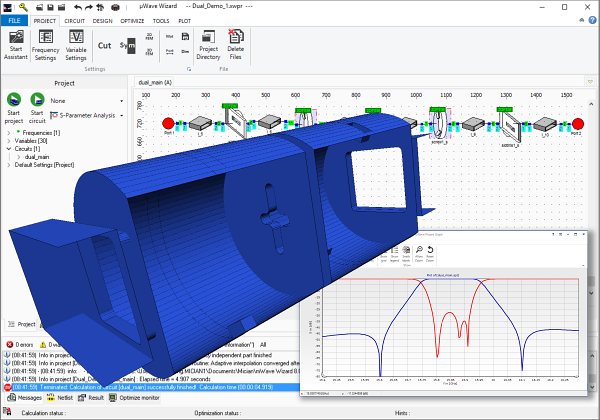Image resolution: width=600 pixels, height=420 pixels.
Task: Open the OPTIMIZE ribbon tab
Action: (132, 20)
